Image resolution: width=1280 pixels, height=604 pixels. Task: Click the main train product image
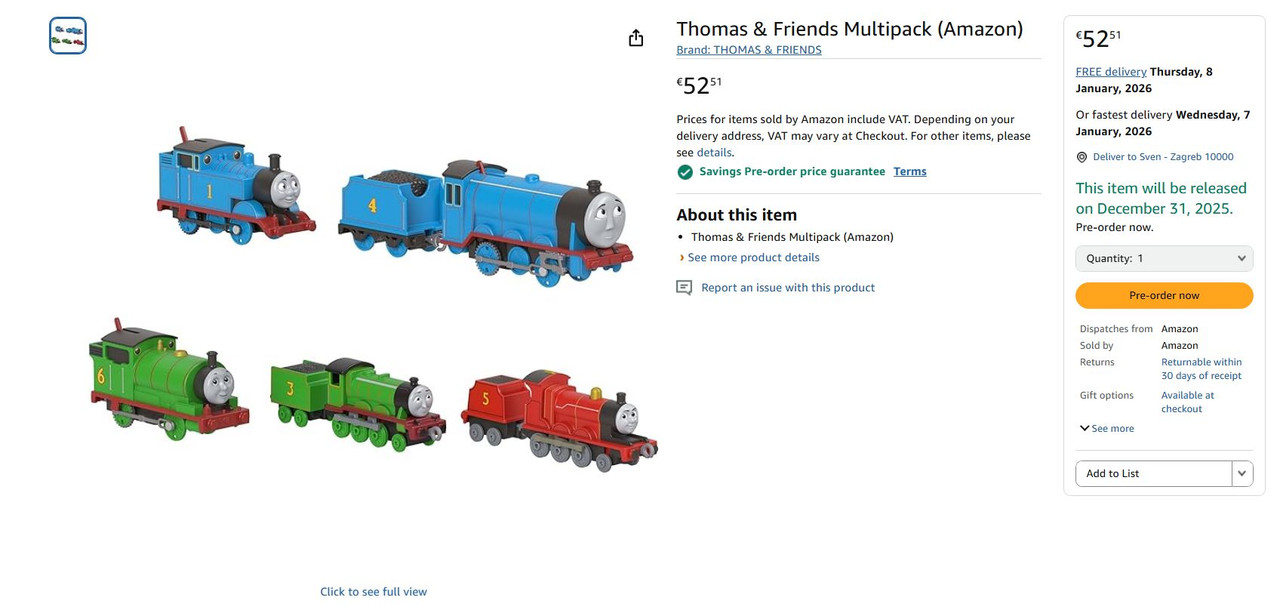[373, 298]
